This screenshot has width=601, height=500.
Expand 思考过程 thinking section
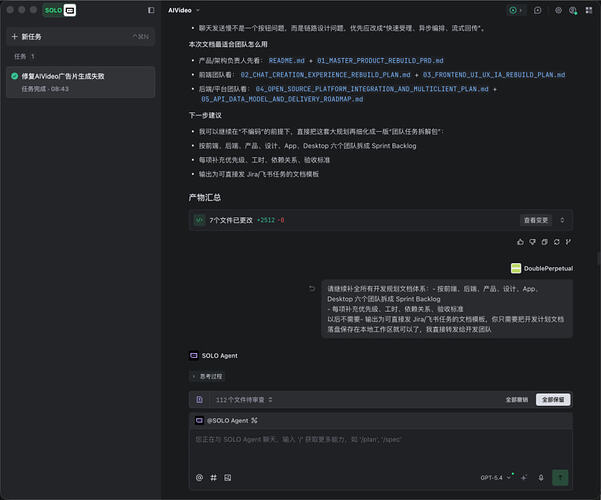click(x=207, y=377)
